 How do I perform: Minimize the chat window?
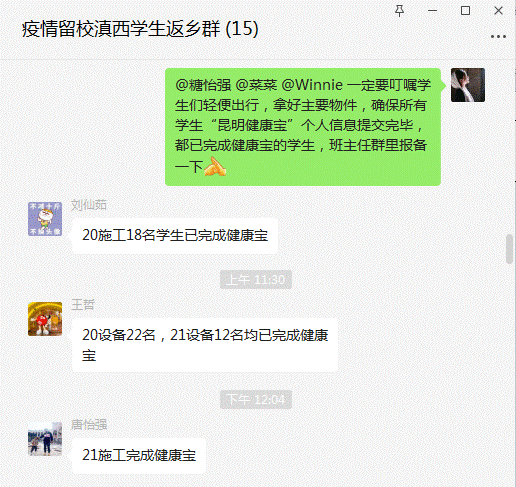click(x=432, y=11)
